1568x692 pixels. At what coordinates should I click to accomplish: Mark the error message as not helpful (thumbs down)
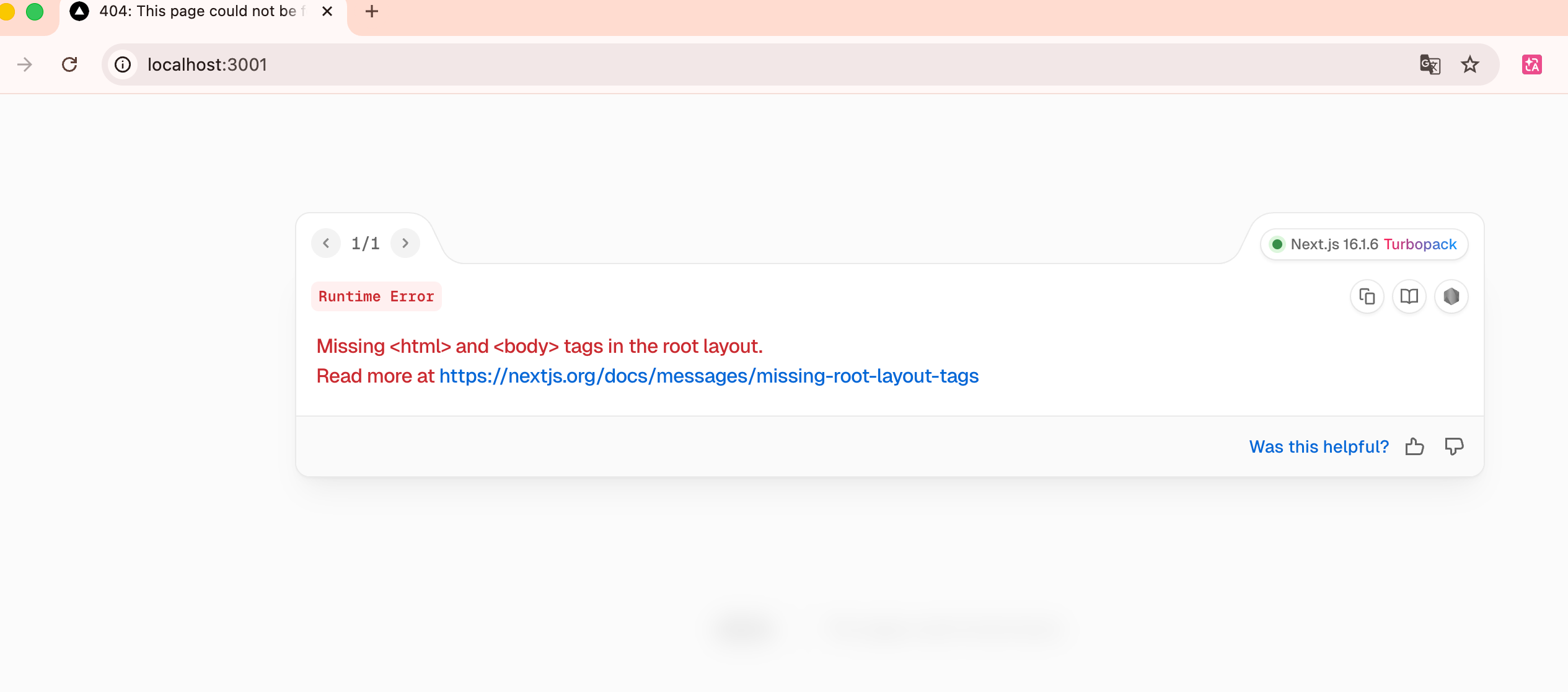[x=1454, y=446]
